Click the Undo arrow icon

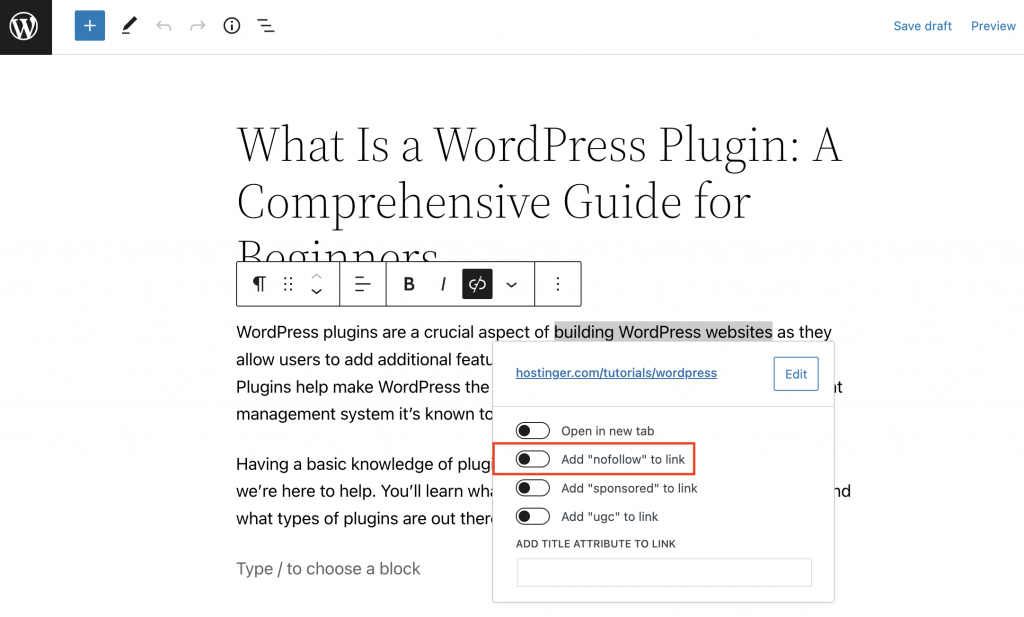coord(163,25)
